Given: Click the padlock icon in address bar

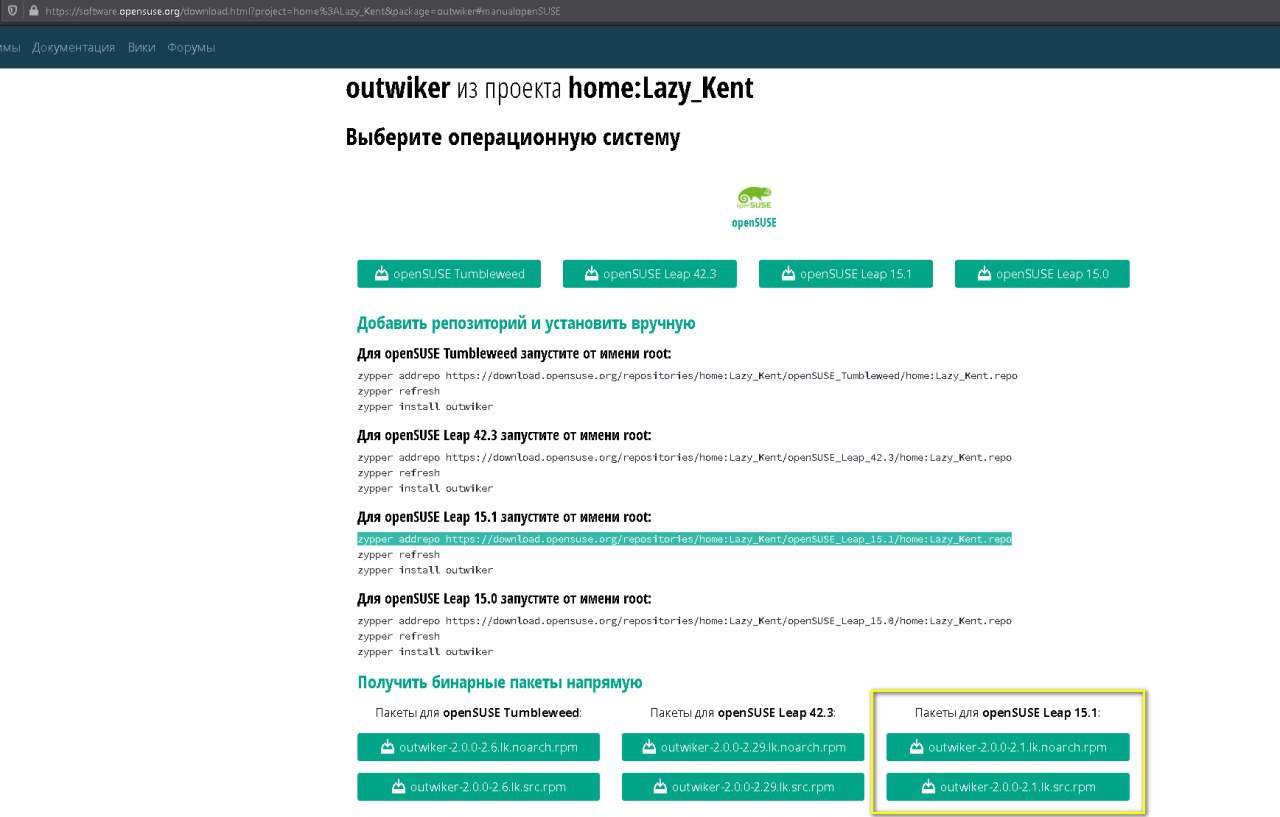Looking at the screenshot, I should click(33, 11).
